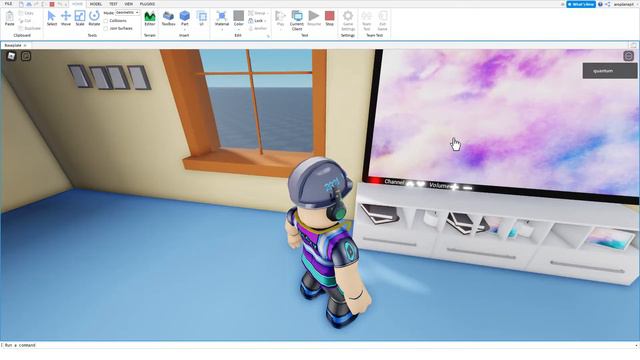Click the Group command in Edit
Viewport: 640px width, 360px height.
tap(257, 13)
